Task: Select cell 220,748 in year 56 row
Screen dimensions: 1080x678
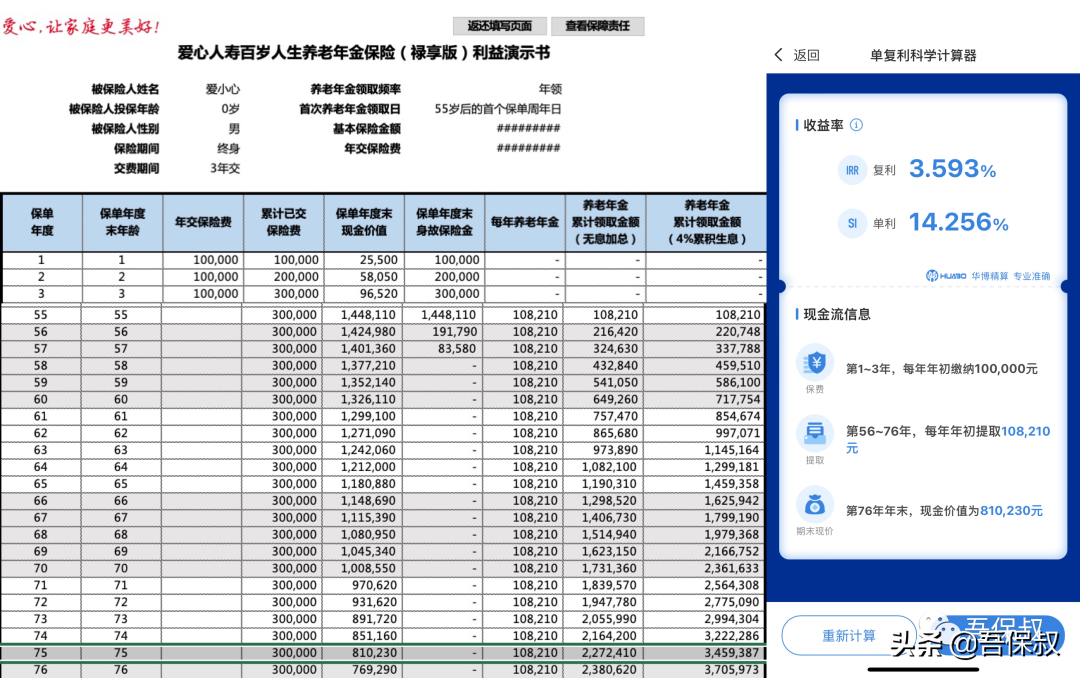Action: pyautogui.click(x=704, y=331)
